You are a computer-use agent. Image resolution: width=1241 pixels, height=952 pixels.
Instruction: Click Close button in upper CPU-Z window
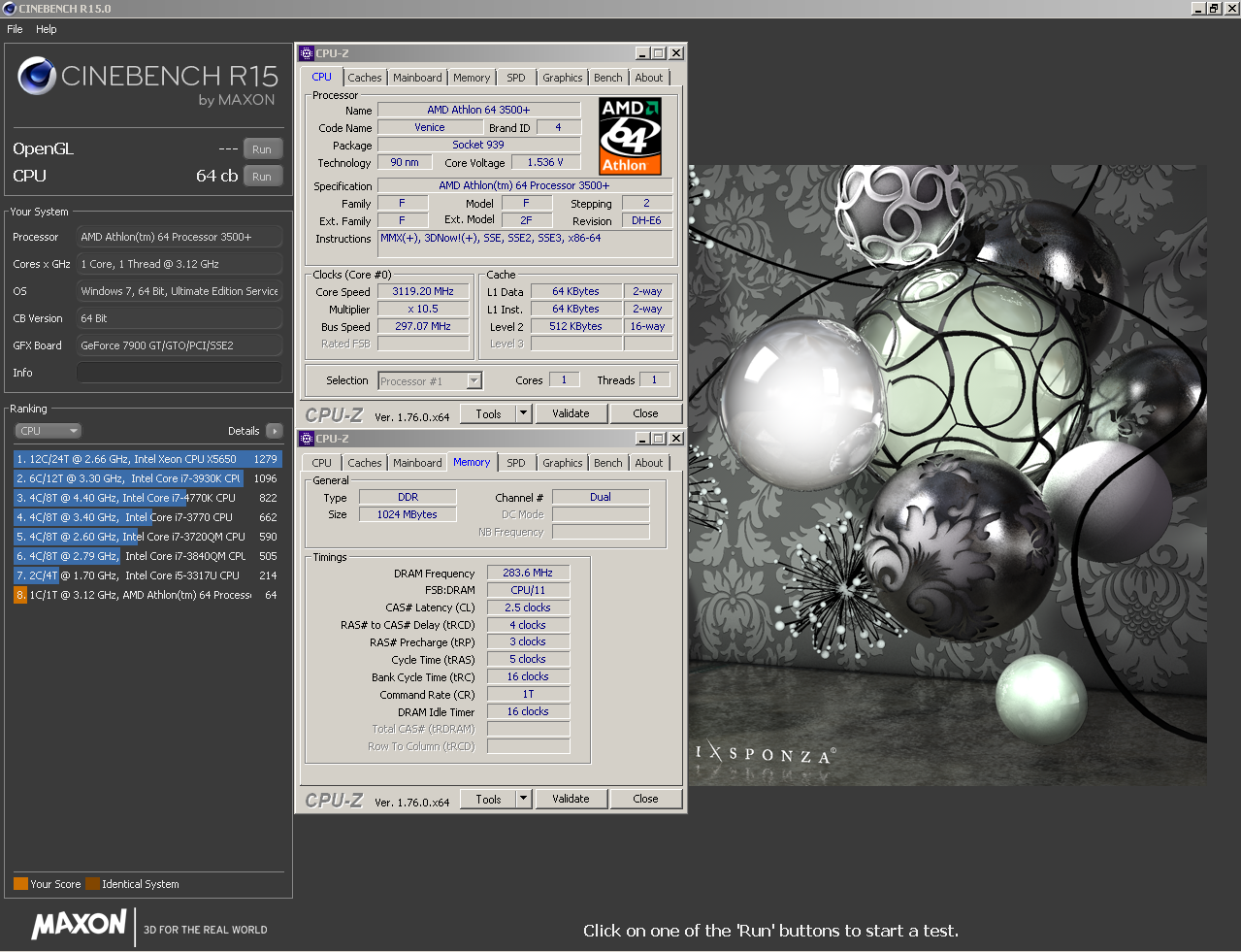pos(645,414)
